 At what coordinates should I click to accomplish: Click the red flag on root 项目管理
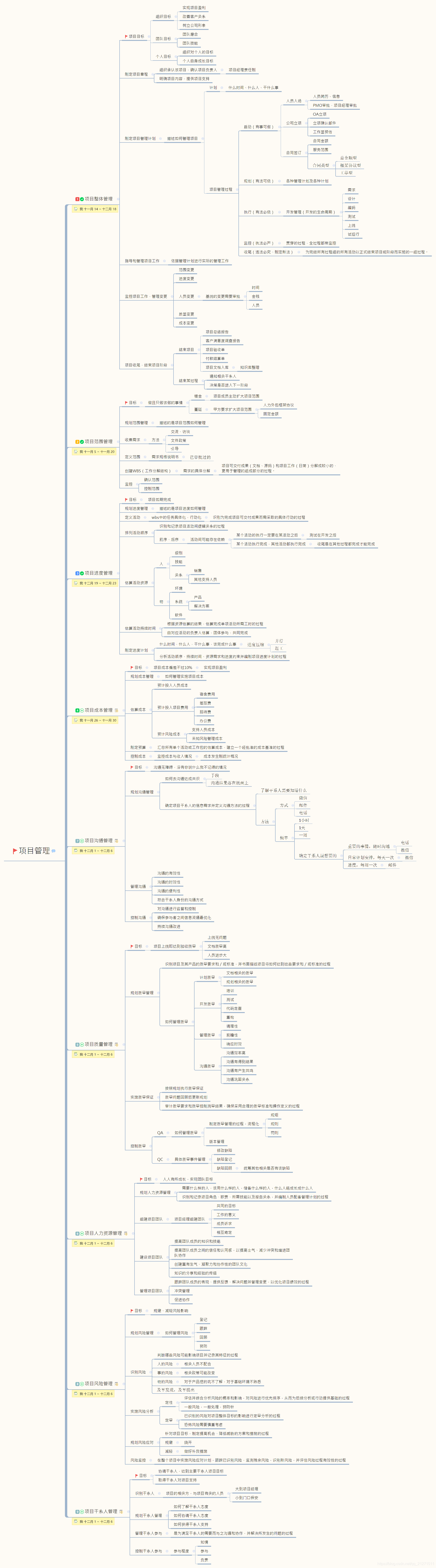click(x=15, y=851)
